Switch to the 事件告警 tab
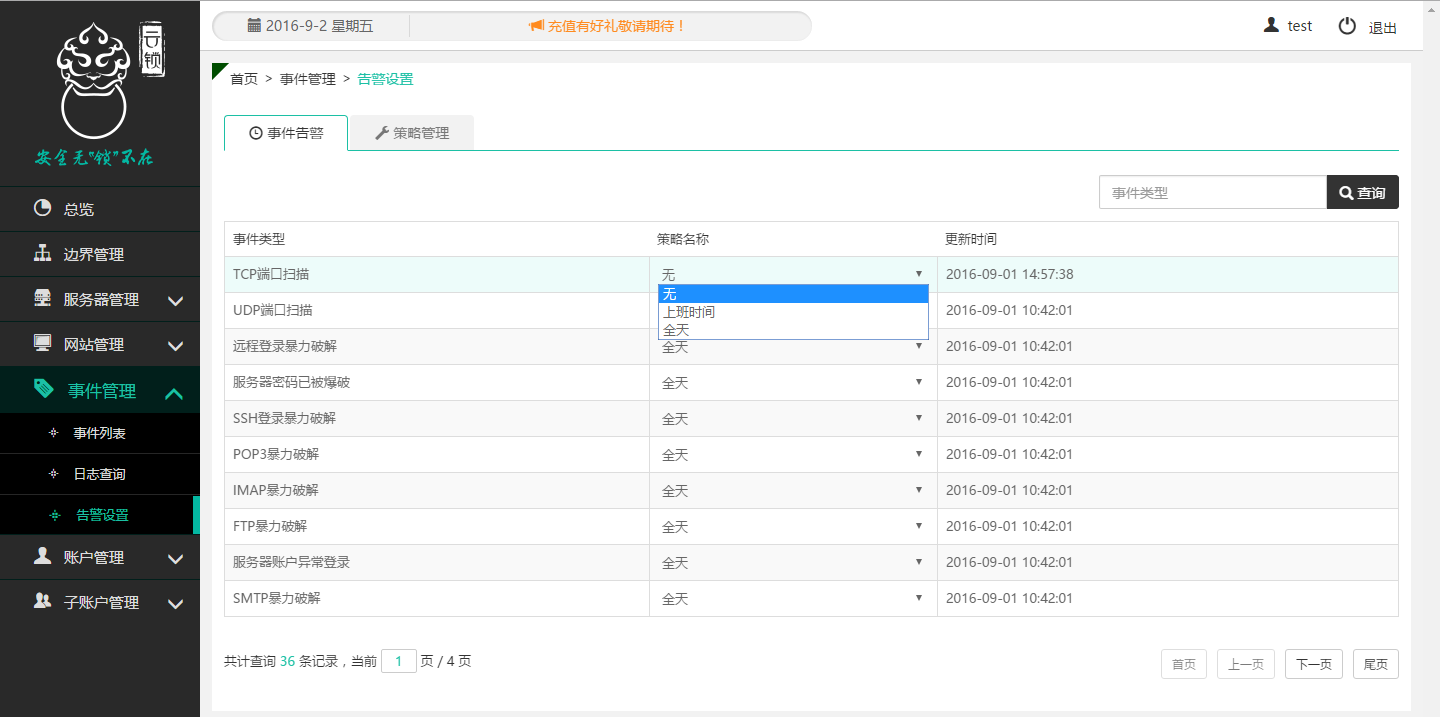The height and width of the screenshot is (717, 1440). click(286, 133)
